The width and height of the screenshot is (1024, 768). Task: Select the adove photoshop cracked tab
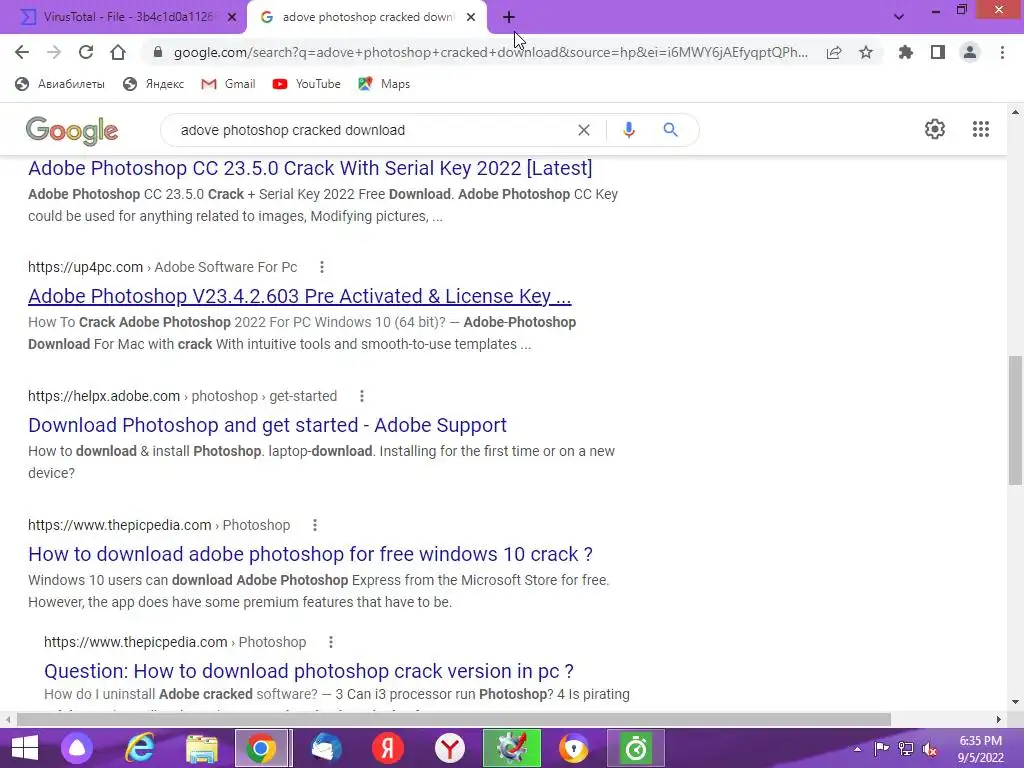pyautogui.click(x=366, y=17)
